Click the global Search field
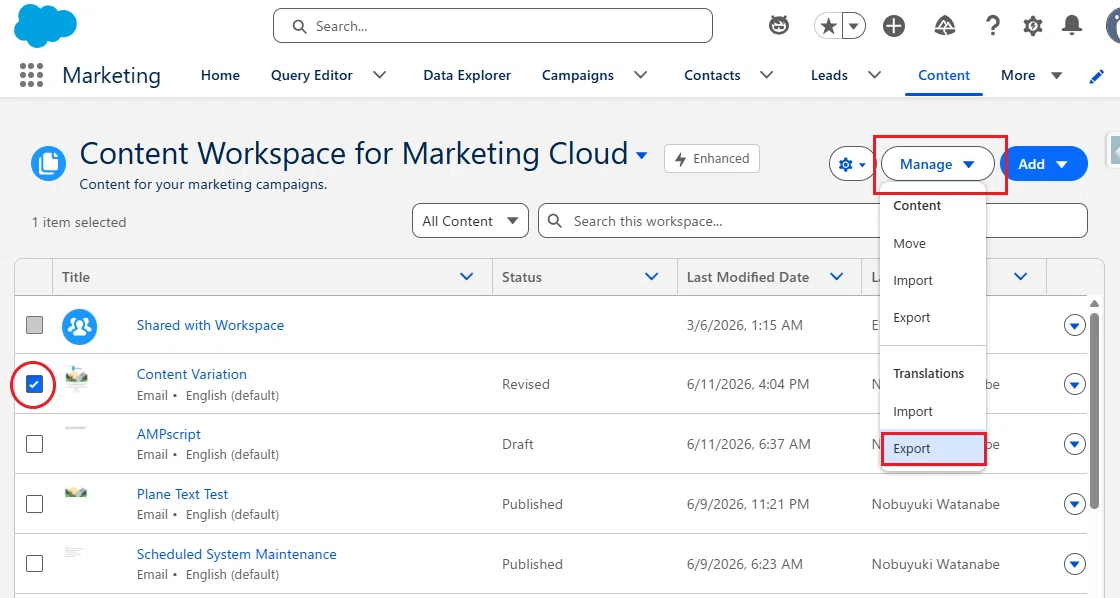 point(493,26)
